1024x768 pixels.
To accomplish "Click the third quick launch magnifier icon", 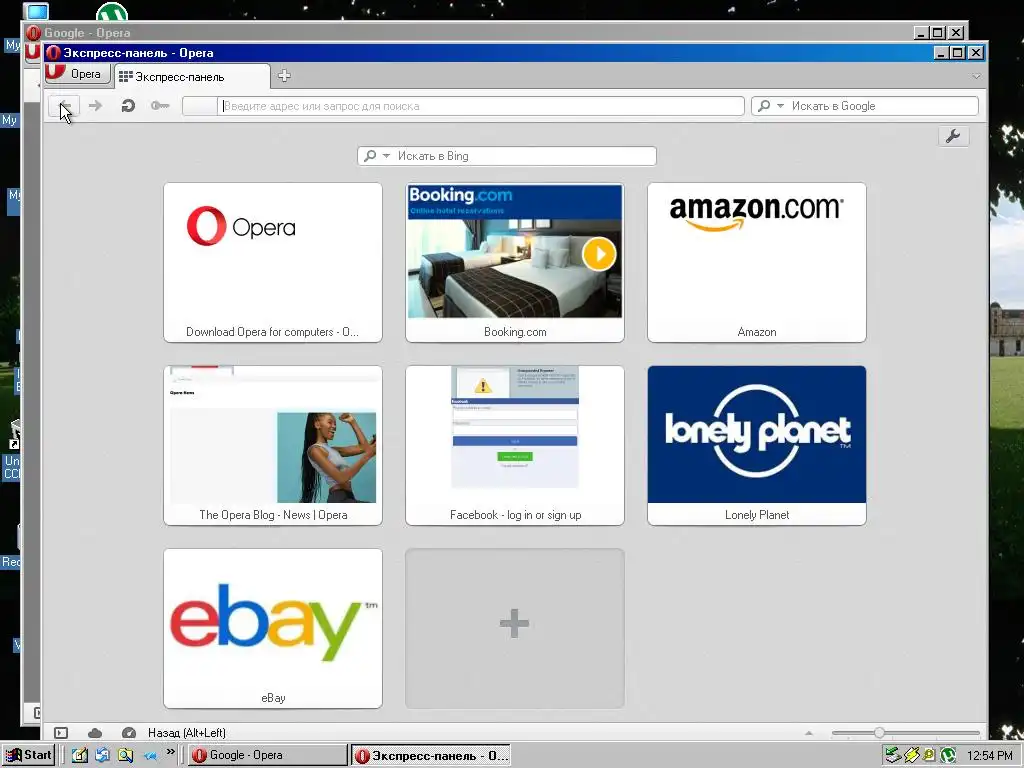I will (x=125, y=755).
